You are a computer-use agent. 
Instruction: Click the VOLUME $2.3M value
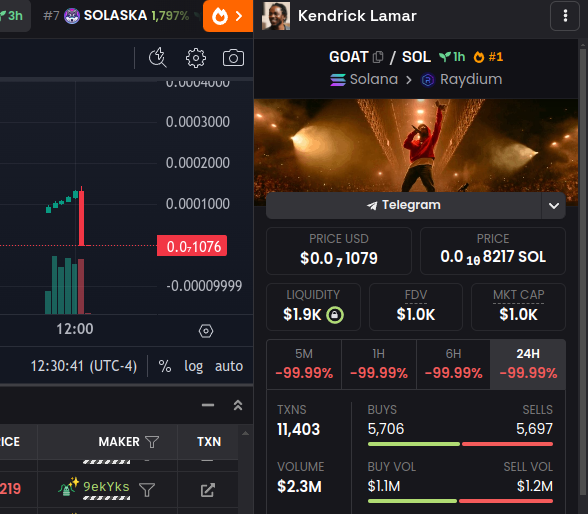coord(299,487)
